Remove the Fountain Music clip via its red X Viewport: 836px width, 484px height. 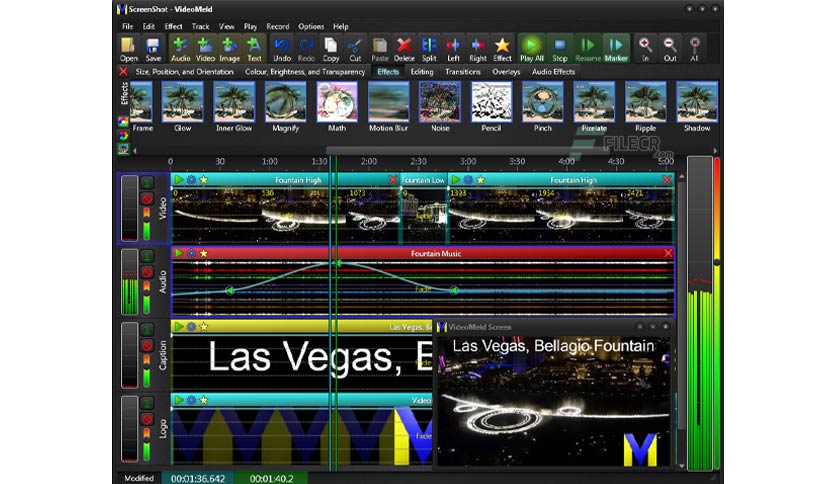click(x=668, y=254)
